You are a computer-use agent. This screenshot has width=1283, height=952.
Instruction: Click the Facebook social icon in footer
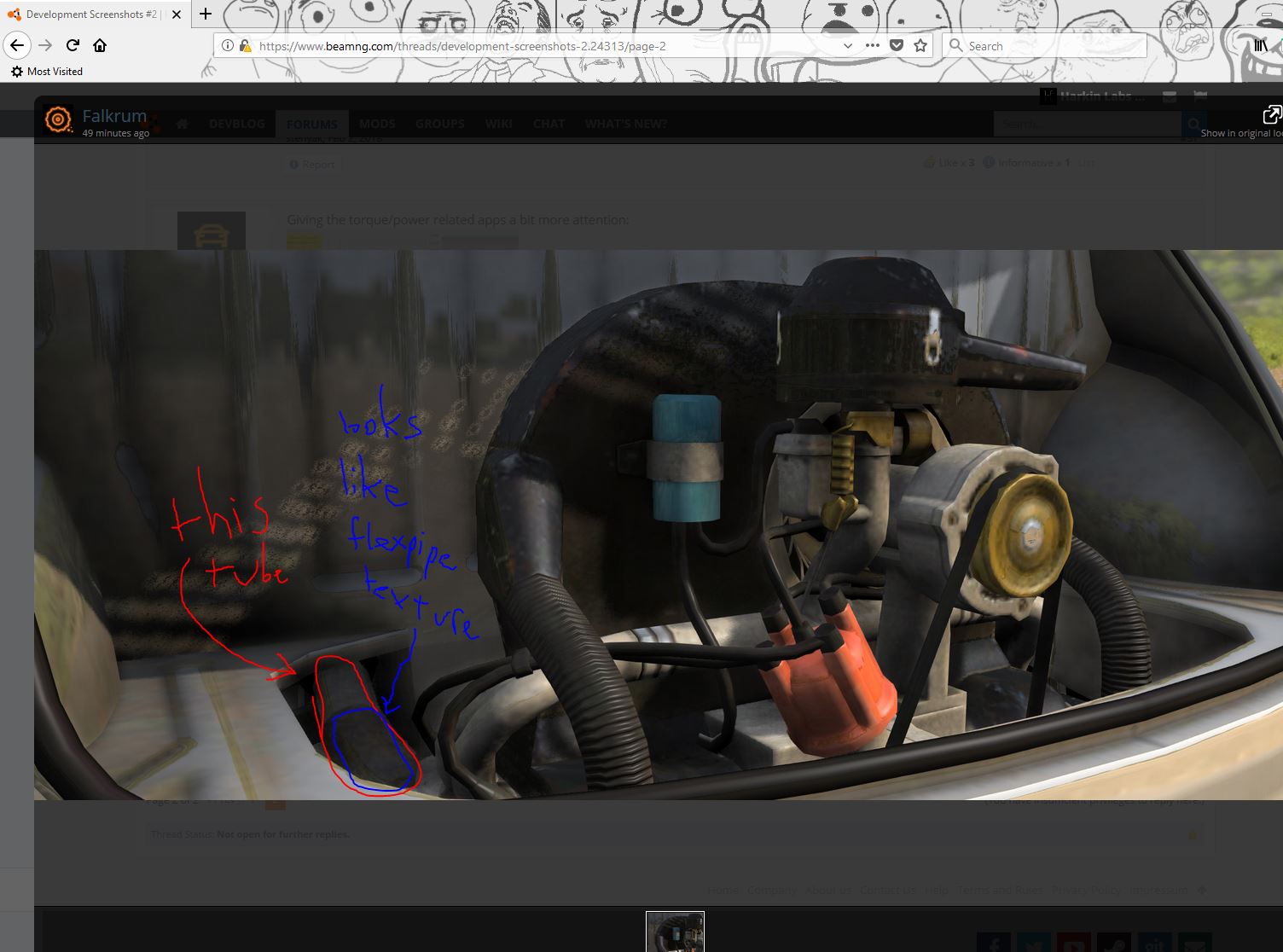click(x=994, y=943)
